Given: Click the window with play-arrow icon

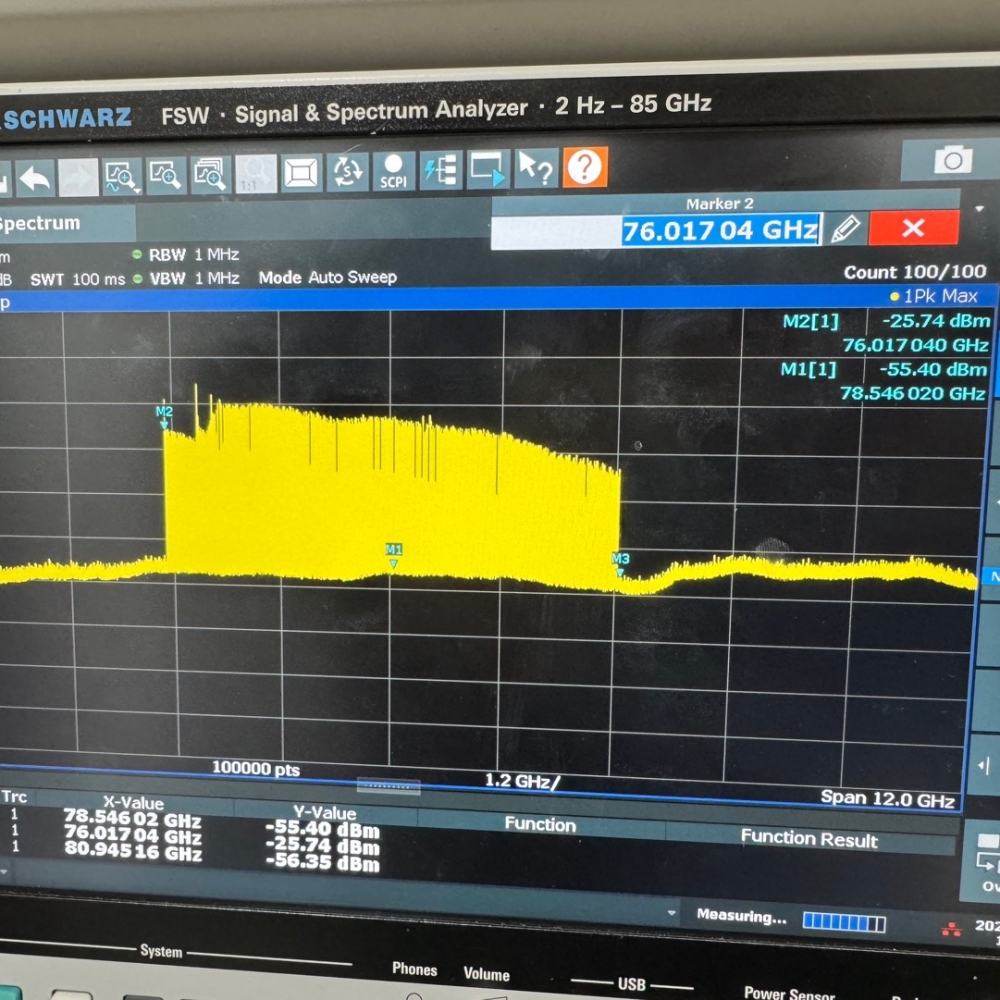Looking at the screenshot, I should click(x=488, y=169).
